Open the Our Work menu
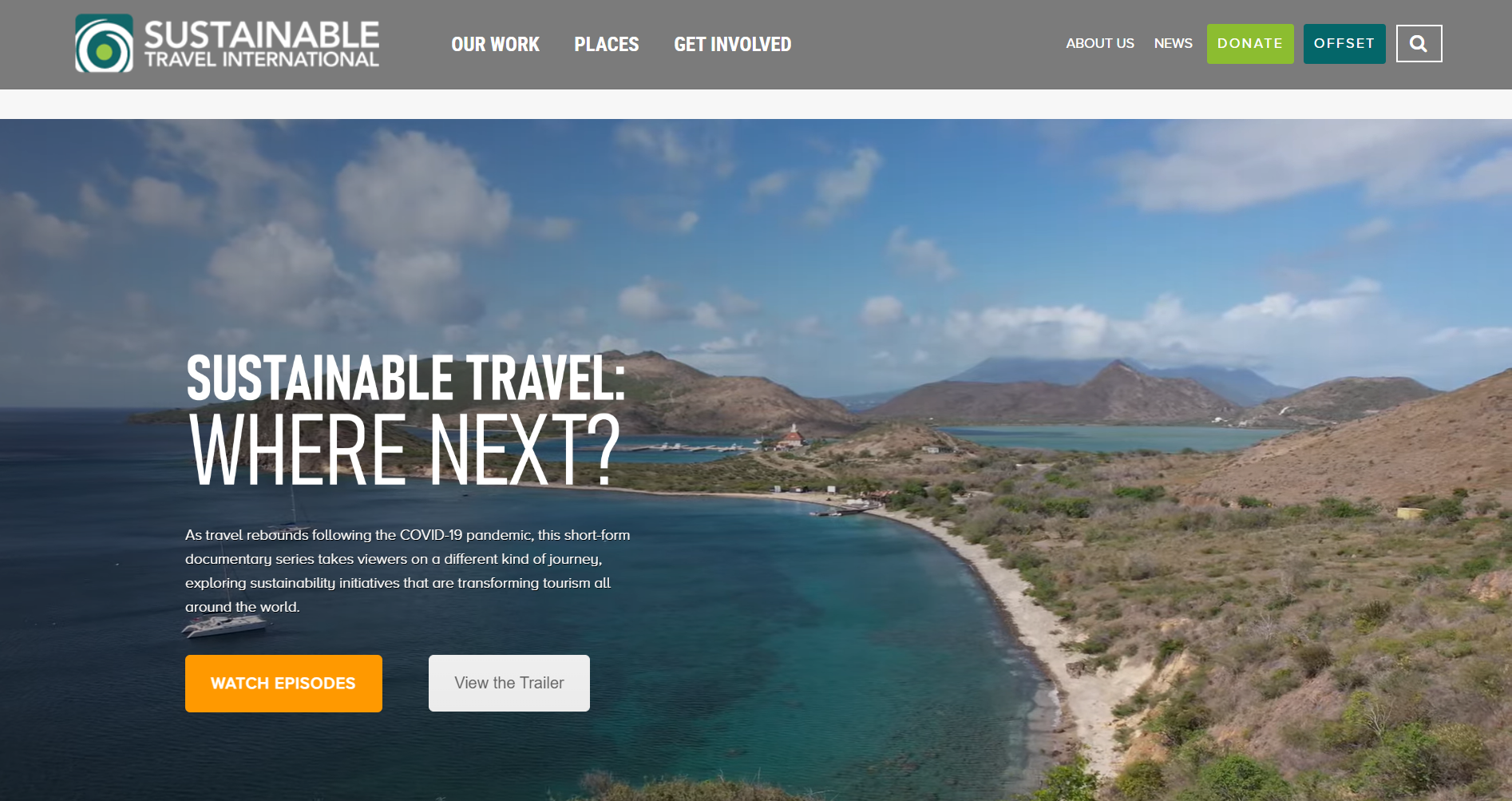Screen dimensions: 1512x801 496,44
